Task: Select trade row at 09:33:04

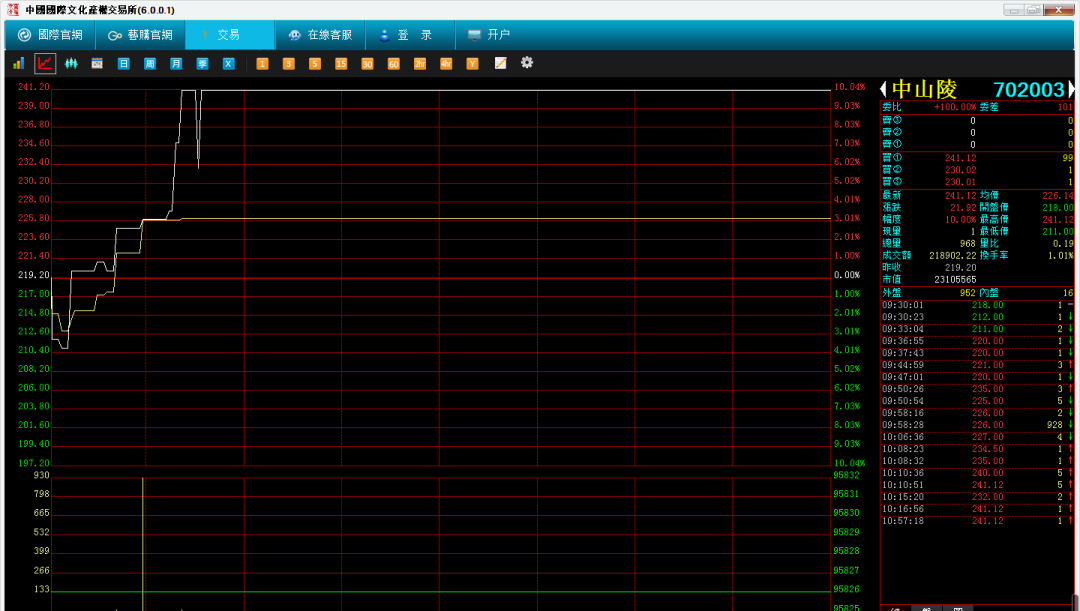Action: (977, 329)
